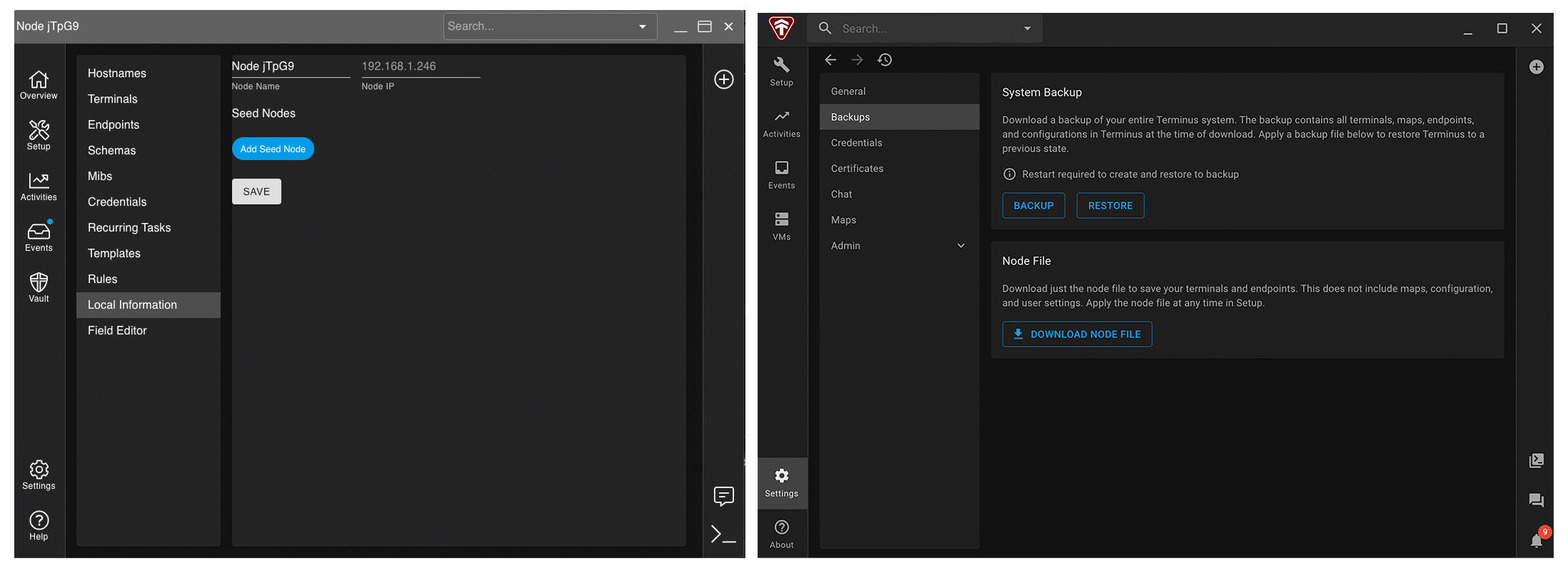Select Mibs in the setup list
Screen dimensions: 1568x566
(149, 176)
